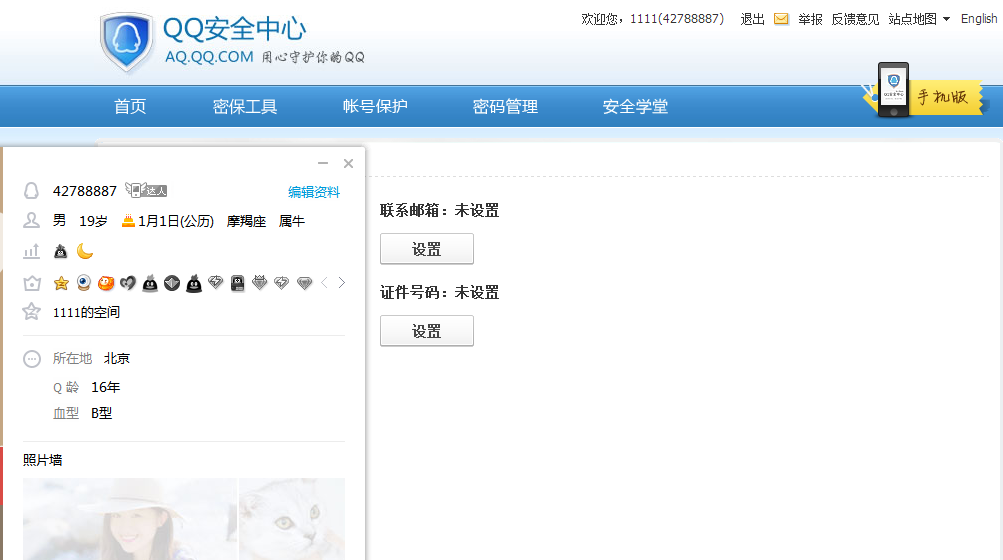
Task: Open the 密码管理 menu
Action: point(505,106)
